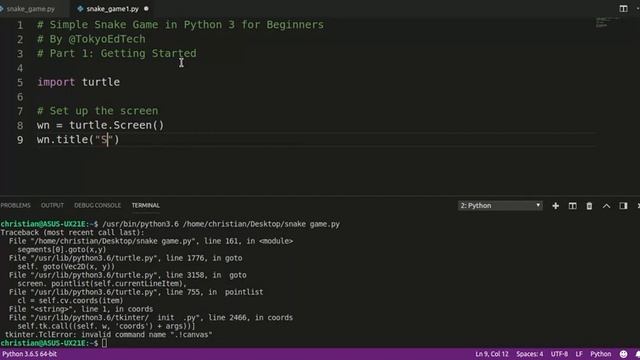640x360 pixels.
Task: Click on the 'import turtle' code line
Action: click(78, 82)
